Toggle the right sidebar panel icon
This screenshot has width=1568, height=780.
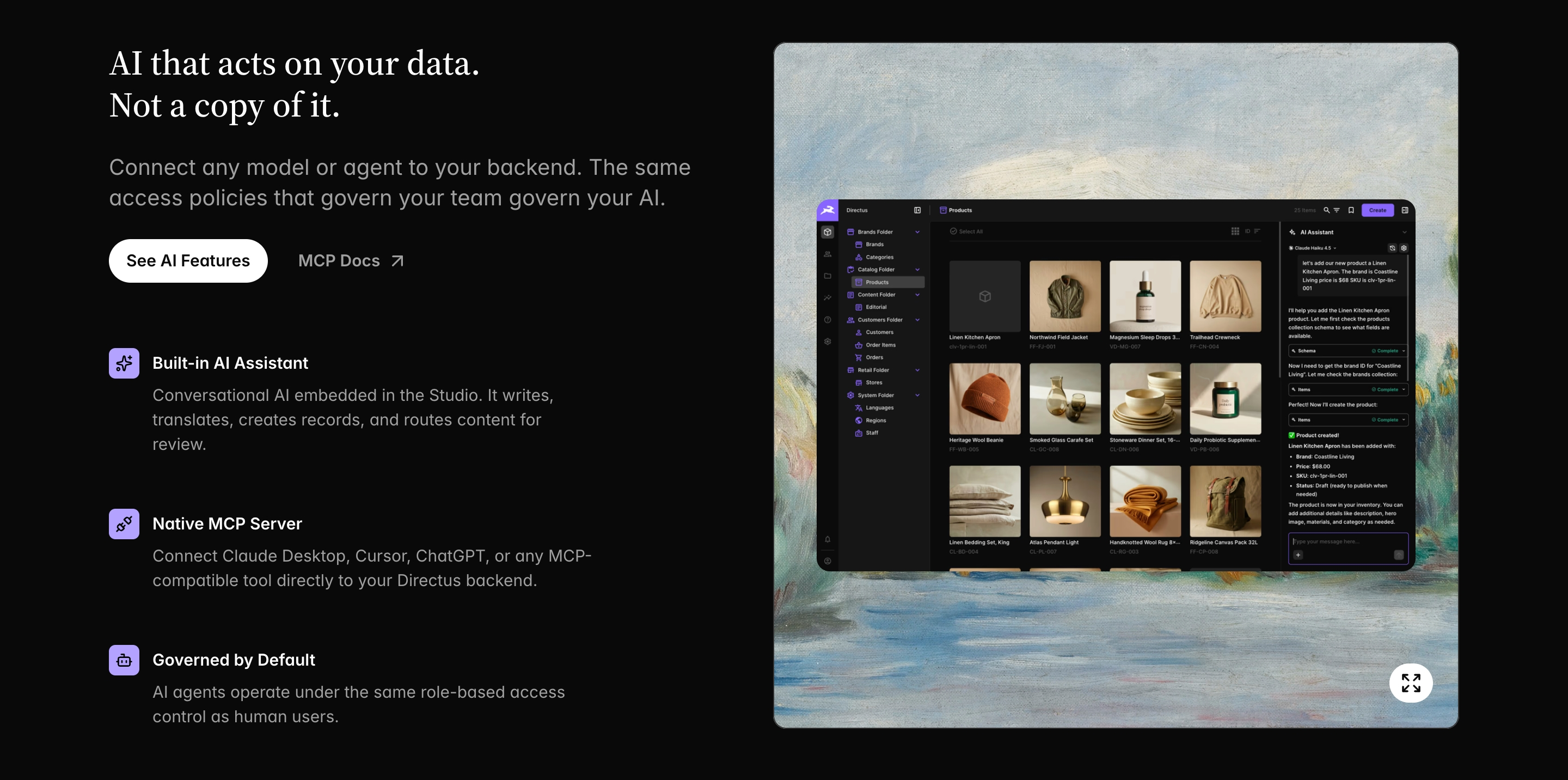[1405, 210]
